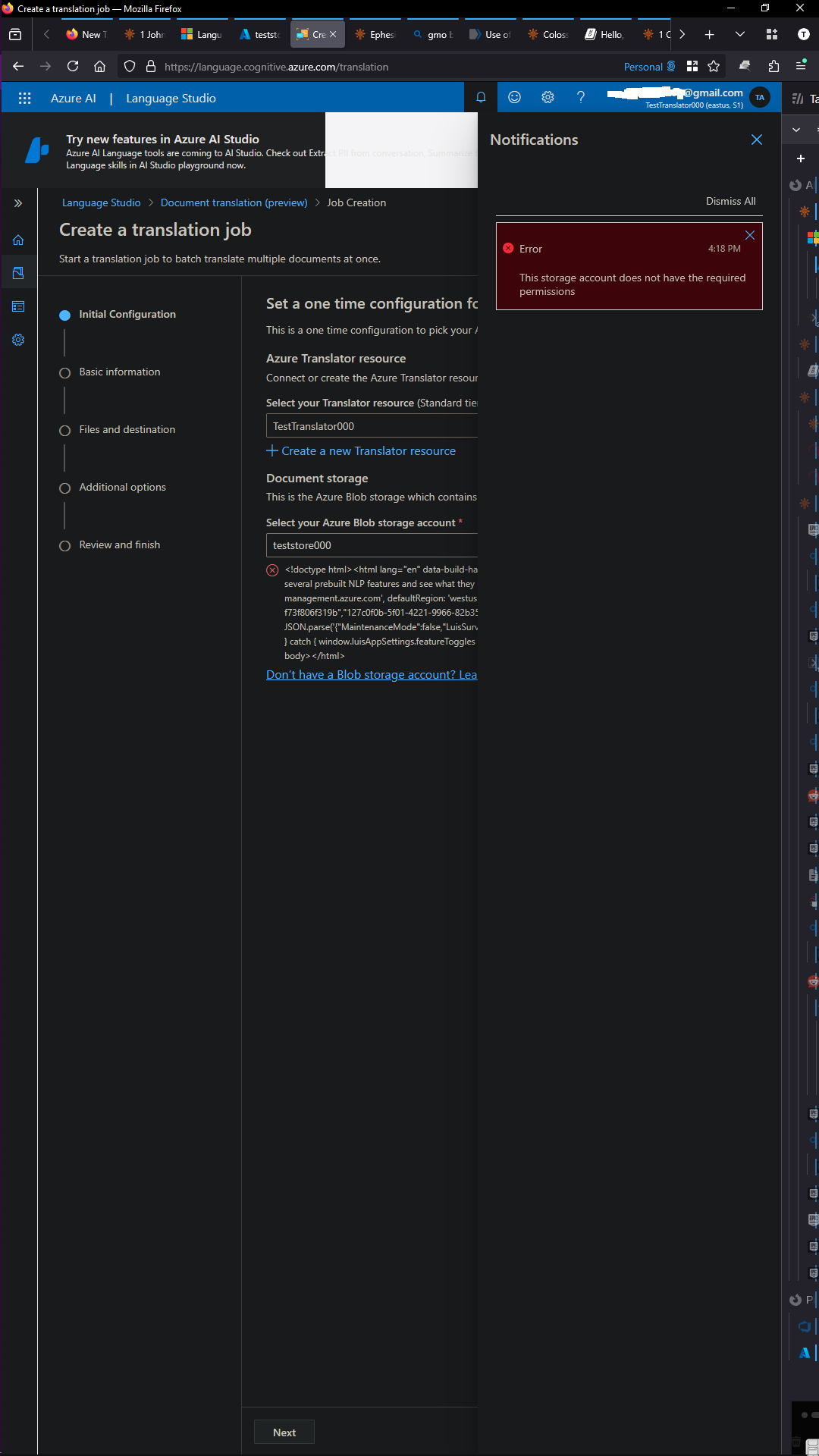Open the gear icon in left navigation rail

pyautogui.click(x=18, y=340)
